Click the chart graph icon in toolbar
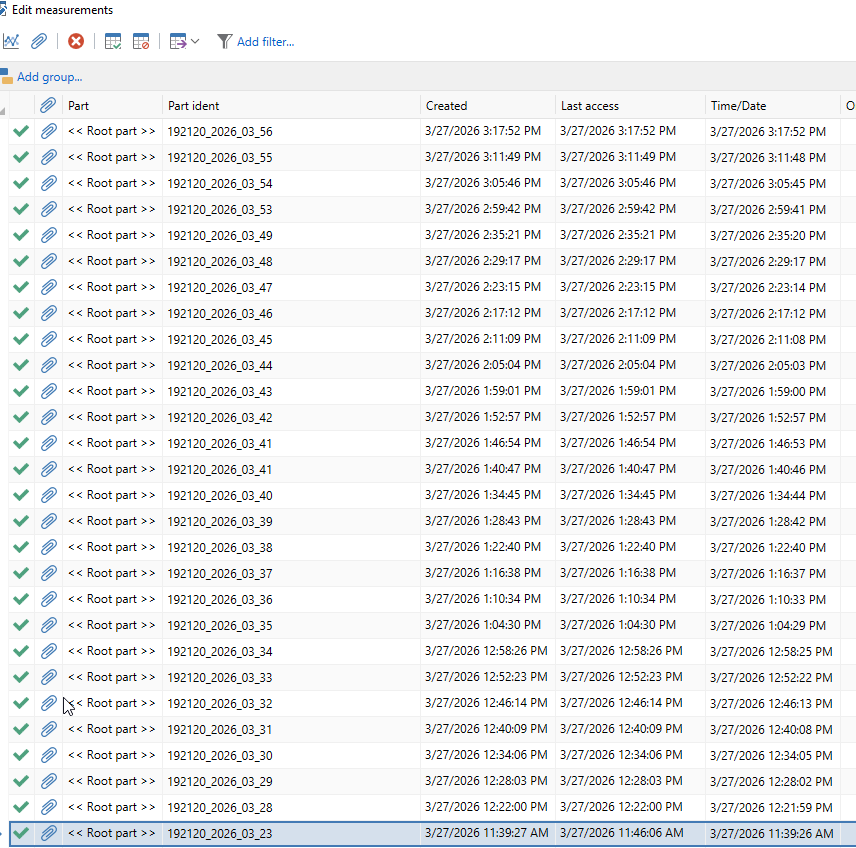The image size is (856, 848). coord(10,41)
